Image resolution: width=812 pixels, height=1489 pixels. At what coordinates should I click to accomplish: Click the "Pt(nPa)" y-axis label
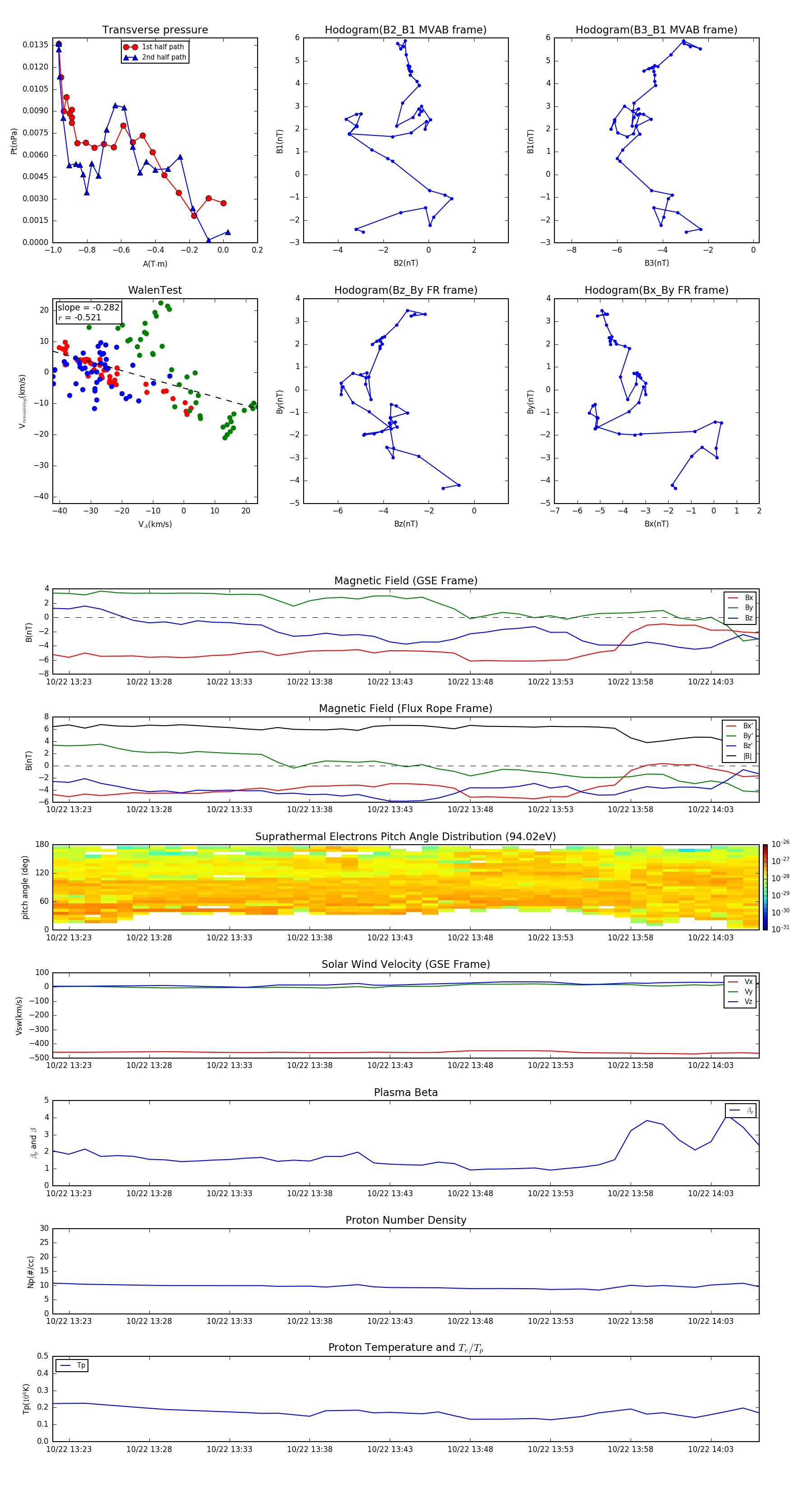click(14, 141)
